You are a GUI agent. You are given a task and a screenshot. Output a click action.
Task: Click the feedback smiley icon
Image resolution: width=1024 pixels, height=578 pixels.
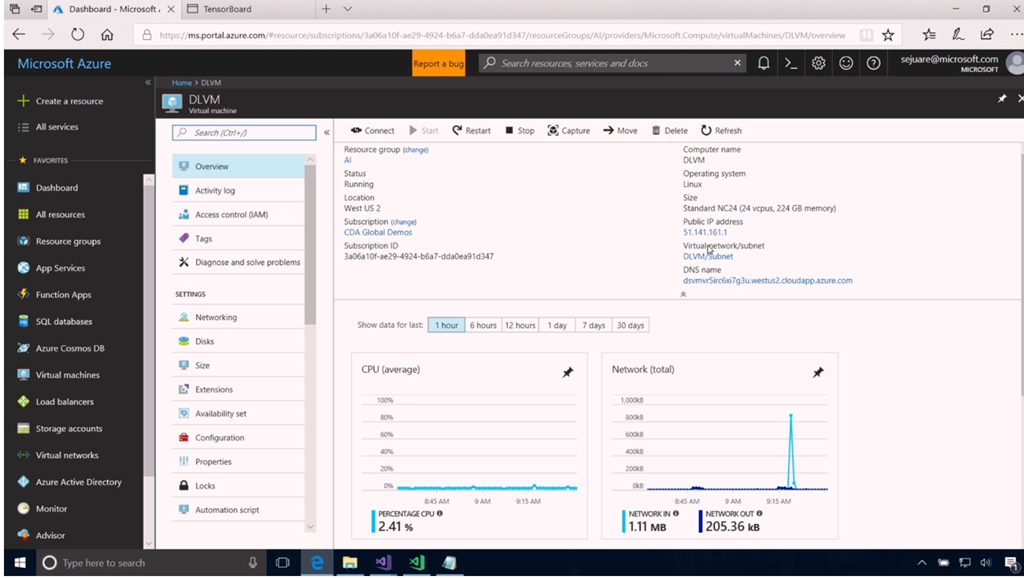pos(846,63)
